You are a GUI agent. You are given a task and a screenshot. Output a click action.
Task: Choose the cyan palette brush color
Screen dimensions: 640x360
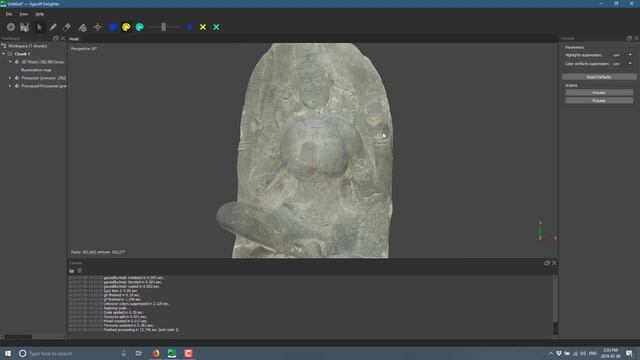pyautogui.click(x=140, y=27)
